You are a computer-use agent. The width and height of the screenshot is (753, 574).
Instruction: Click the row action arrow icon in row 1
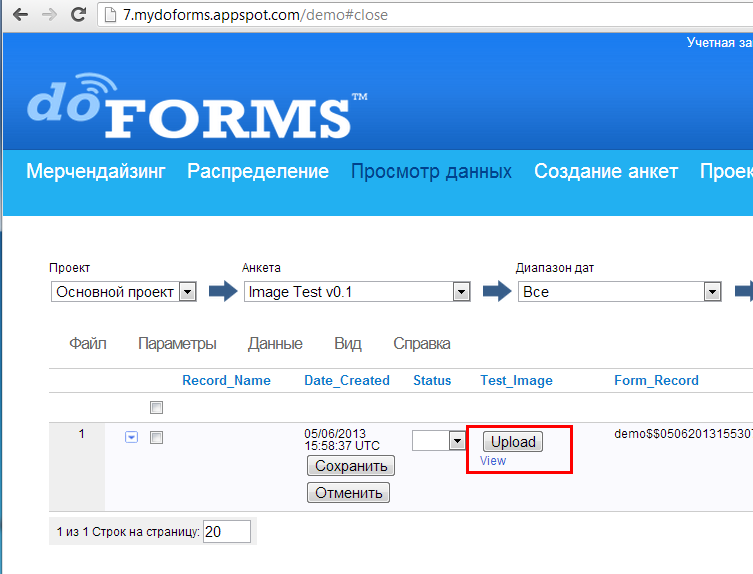pos(131,437)
